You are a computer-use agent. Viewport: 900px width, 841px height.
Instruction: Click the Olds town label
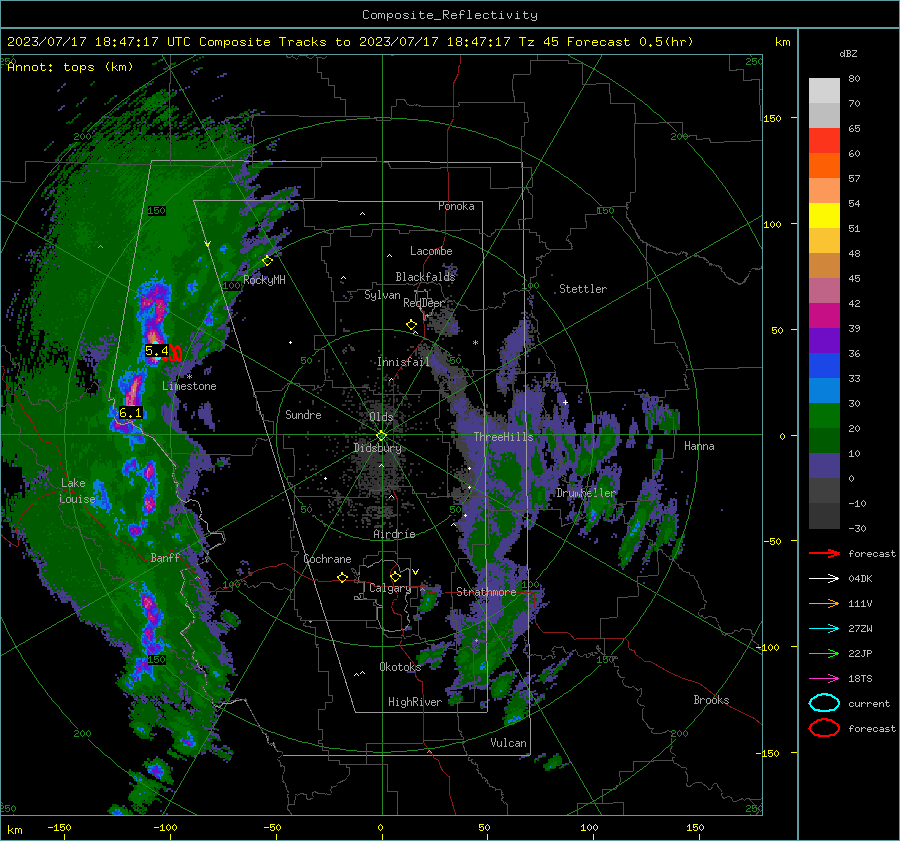(381, 417)
